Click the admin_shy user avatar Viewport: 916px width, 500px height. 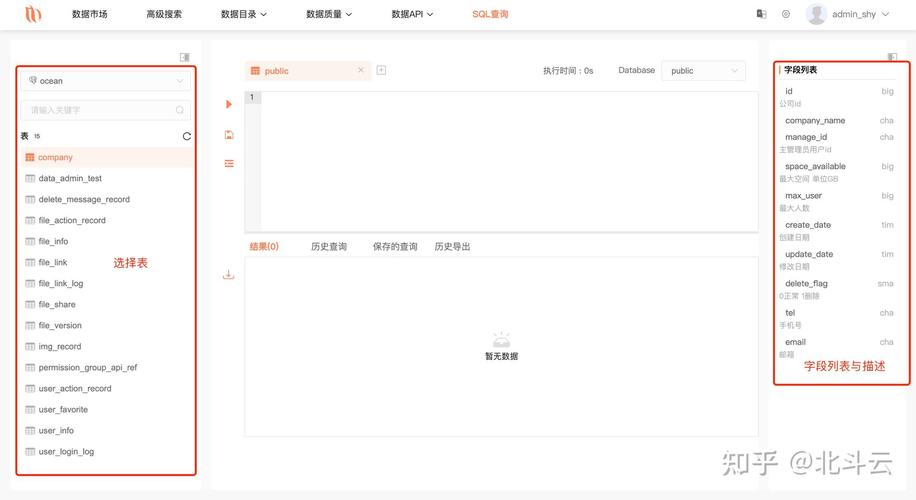pos(816,14)
